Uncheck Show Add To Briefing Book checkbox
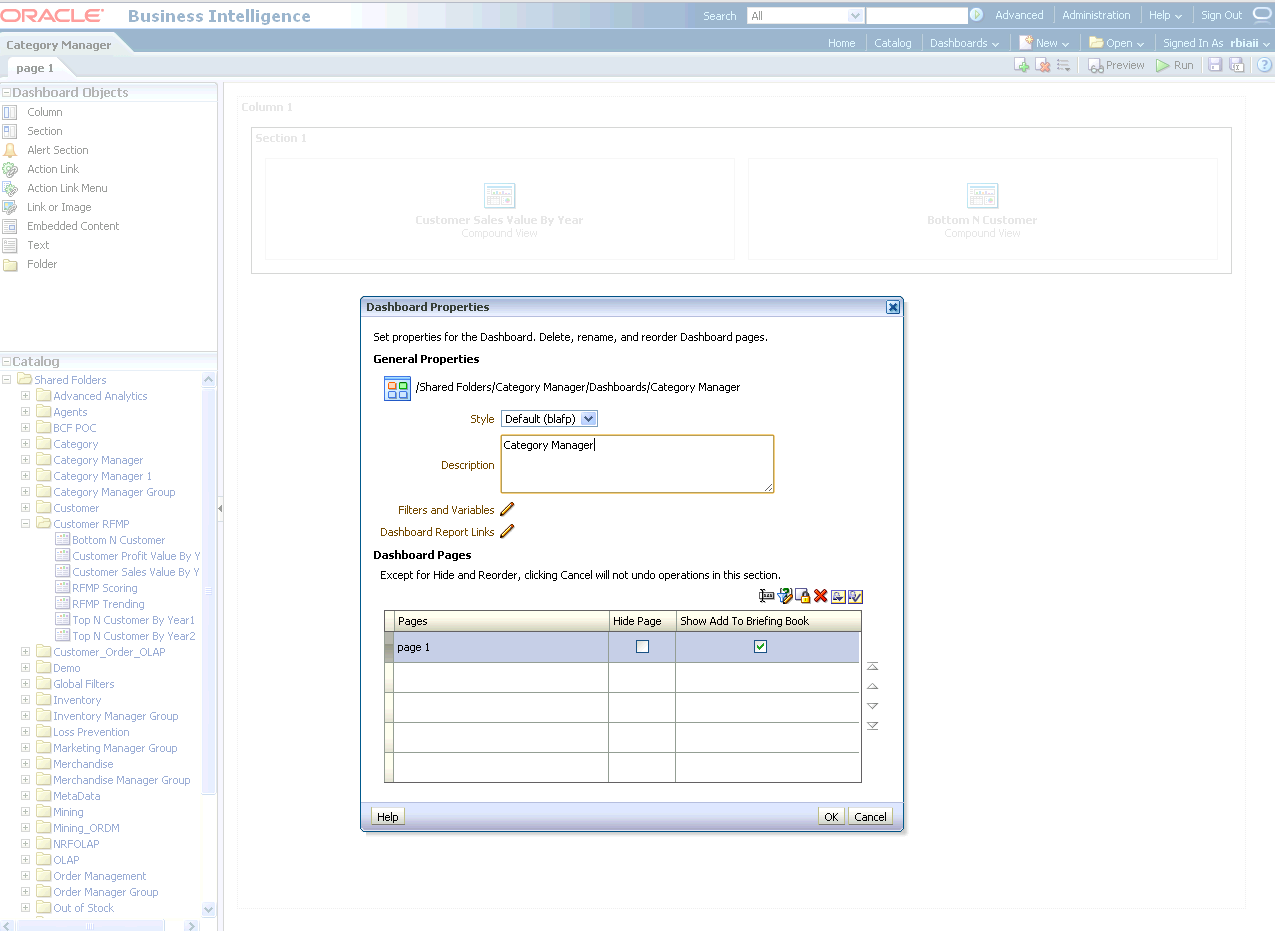Image resolution: width=1275 pixels, height=931 pixels. (760, 647)
